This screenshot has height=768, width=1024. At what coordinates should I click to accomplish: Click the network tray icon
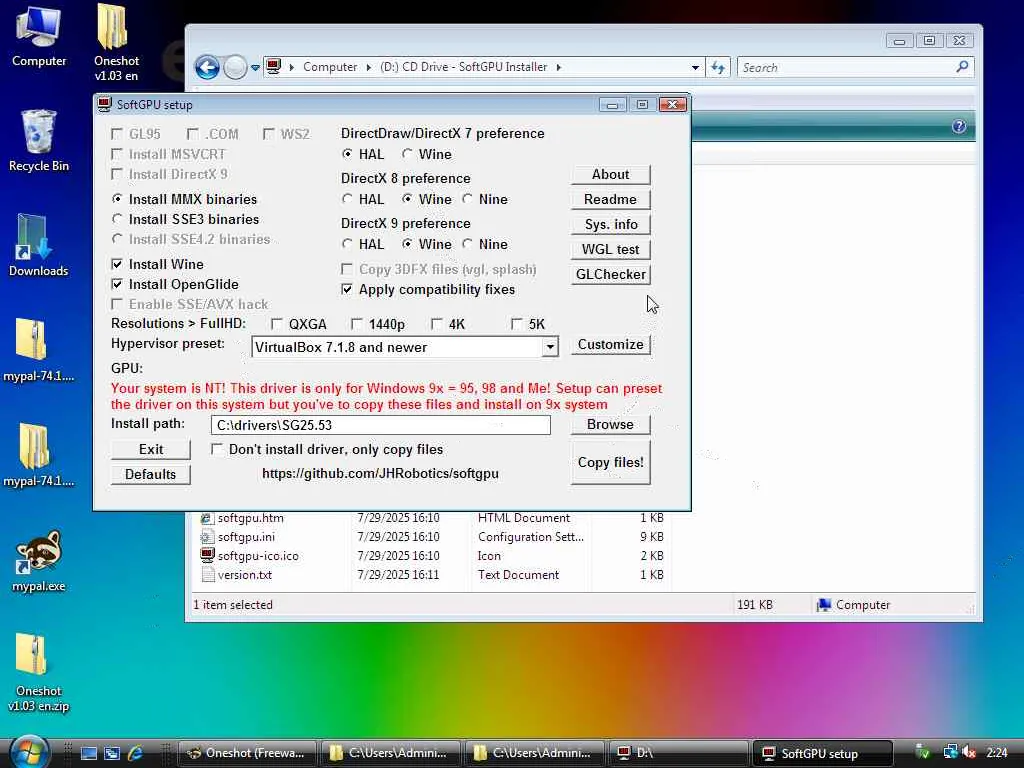pos(950,753)
